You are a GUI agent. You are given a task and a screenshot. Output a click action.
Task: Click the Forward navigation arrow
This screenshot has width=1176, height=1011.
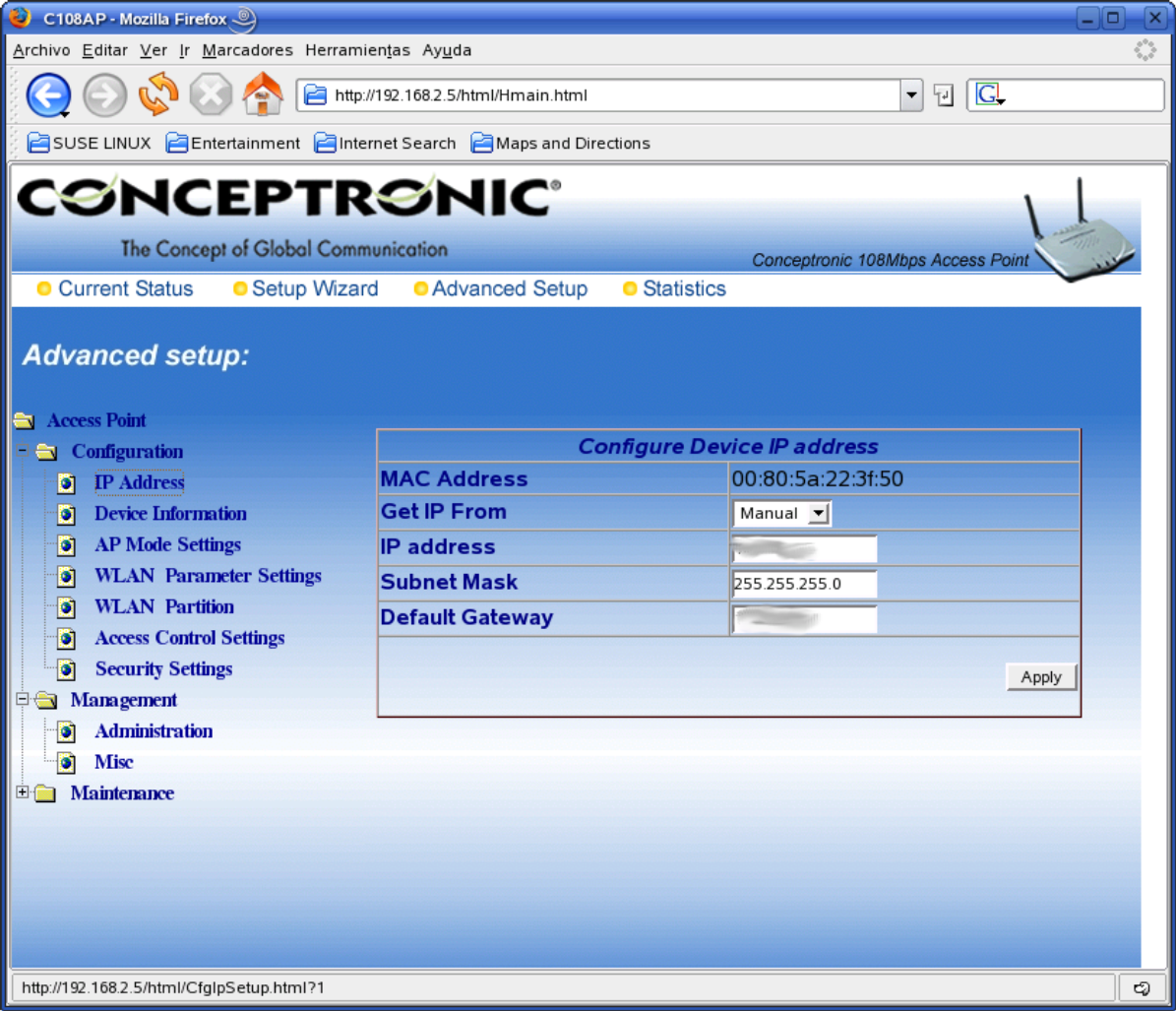point(104,95)
